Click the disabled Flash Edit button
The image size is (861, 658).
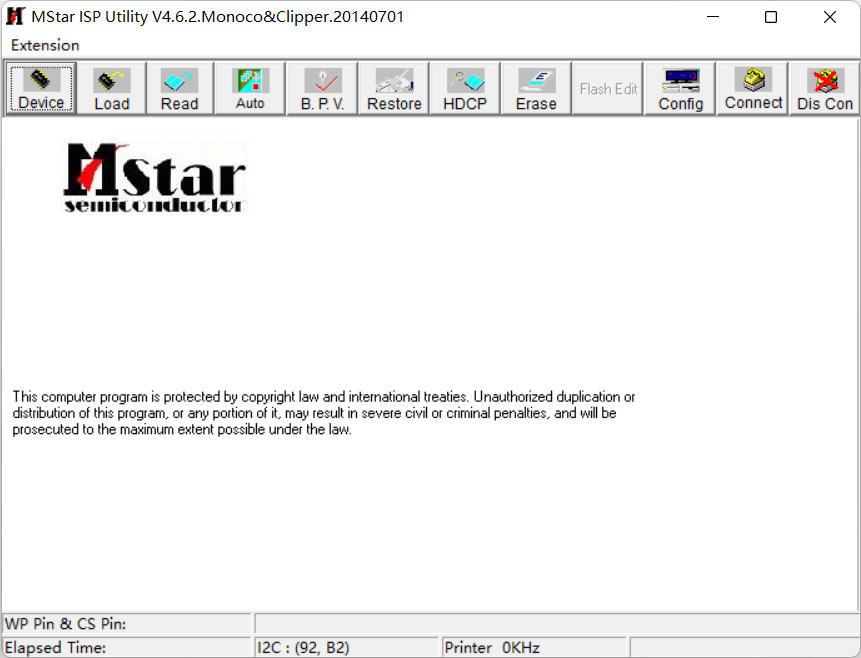point(608,88)
